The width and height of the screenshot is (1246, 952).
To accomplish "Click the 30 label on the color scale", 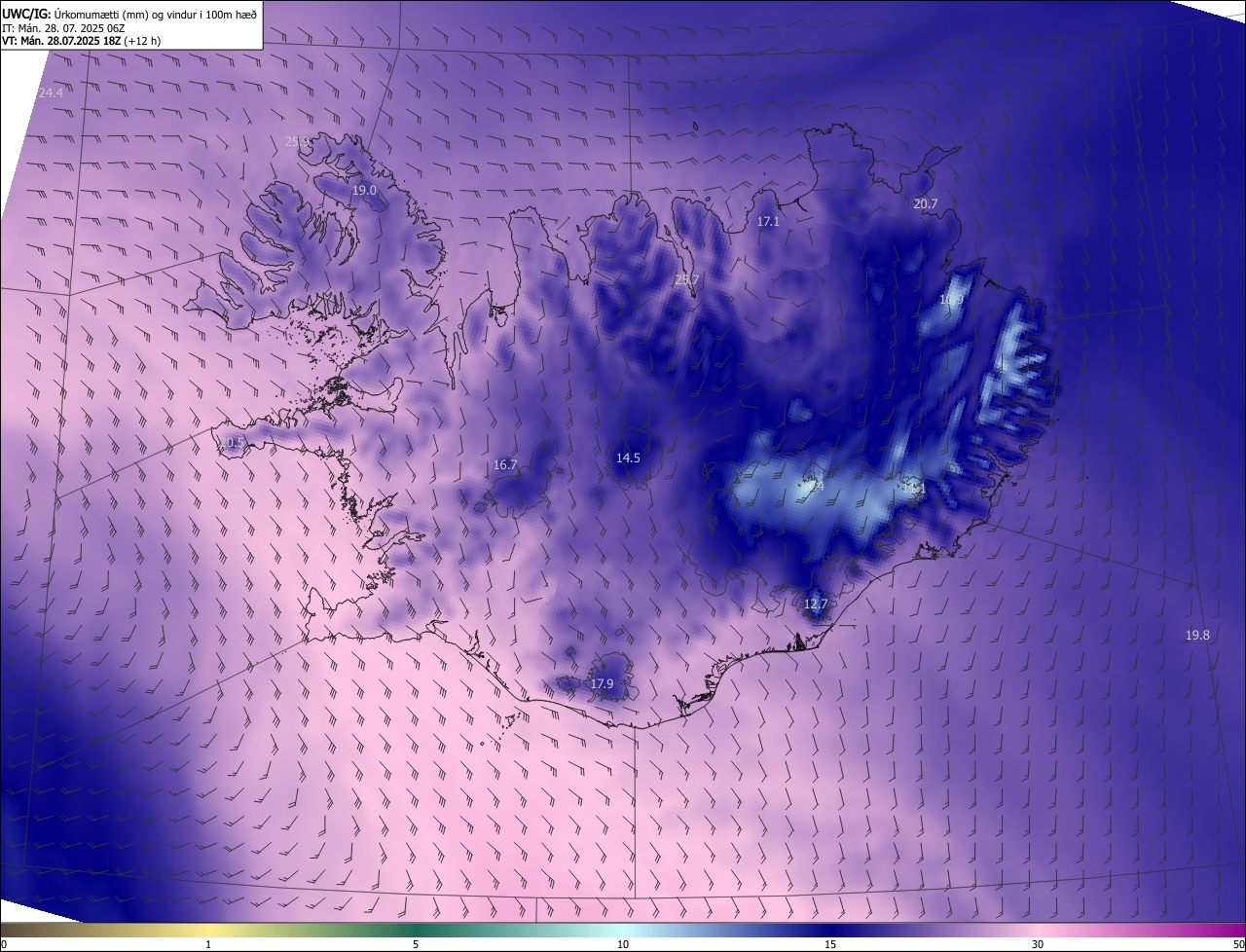I will point(1038,945).
